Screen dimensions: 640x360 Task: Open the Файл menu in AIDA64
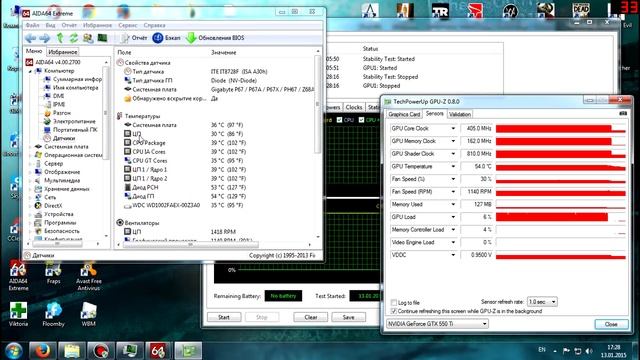[33, 25]
